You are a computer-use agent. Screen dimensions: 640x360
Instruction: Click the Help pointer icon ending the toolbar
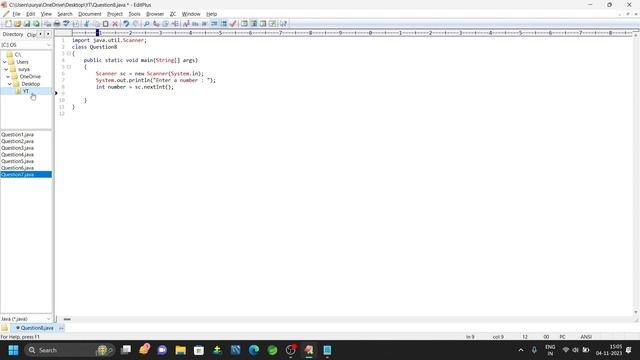[283, 24]
